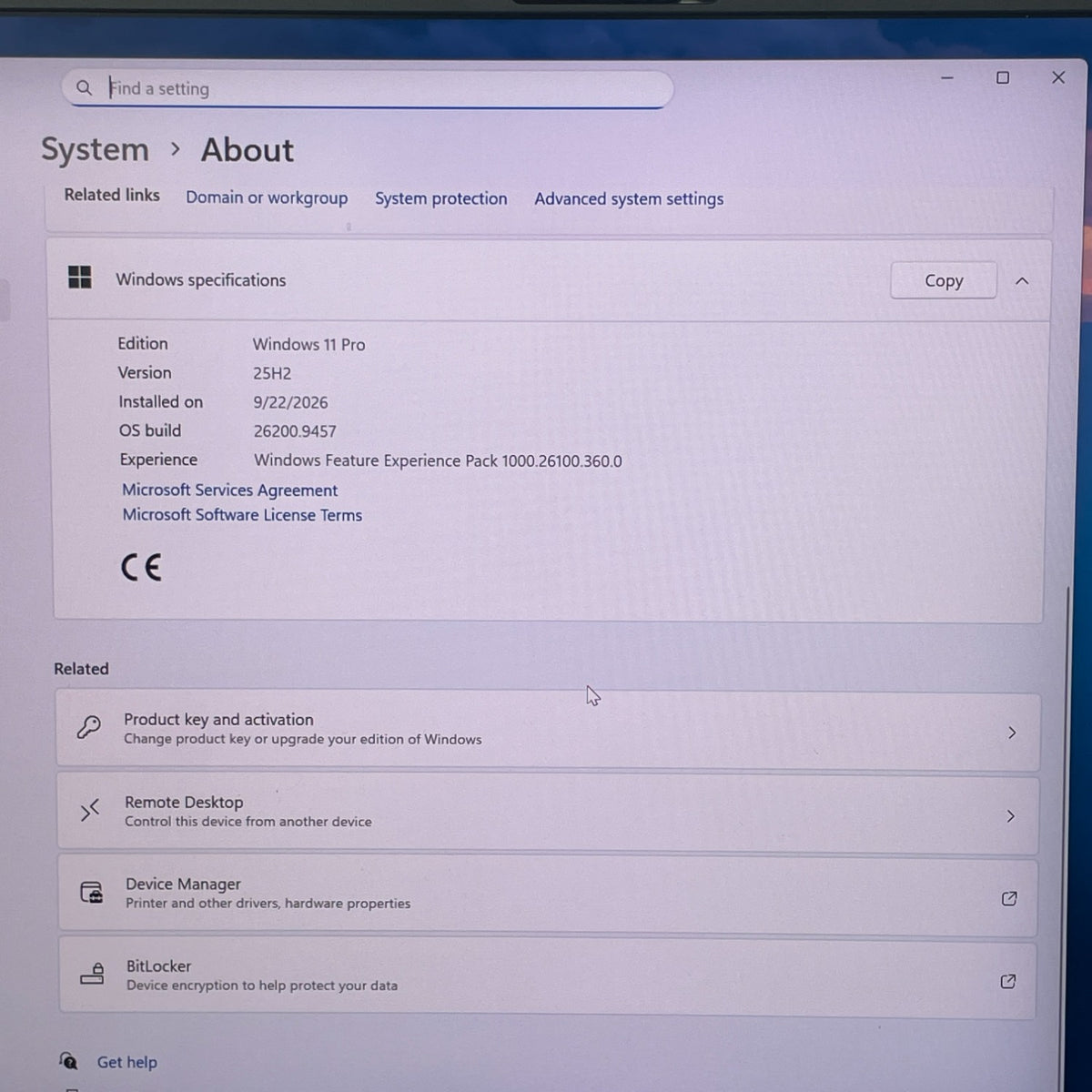1092x1092 pixels.
Task: Open the Get help link
Action: tap(126, 1062)
